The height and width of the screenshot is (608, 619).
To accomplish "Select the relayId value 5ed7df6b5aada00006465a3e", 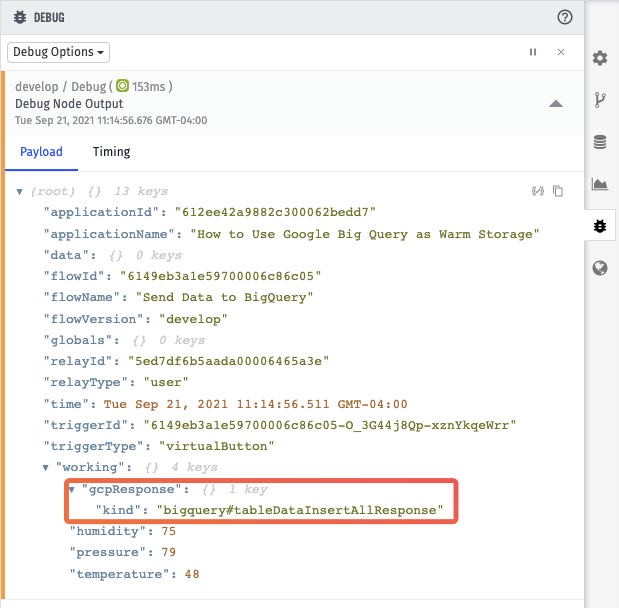I will tap(228, 361).
